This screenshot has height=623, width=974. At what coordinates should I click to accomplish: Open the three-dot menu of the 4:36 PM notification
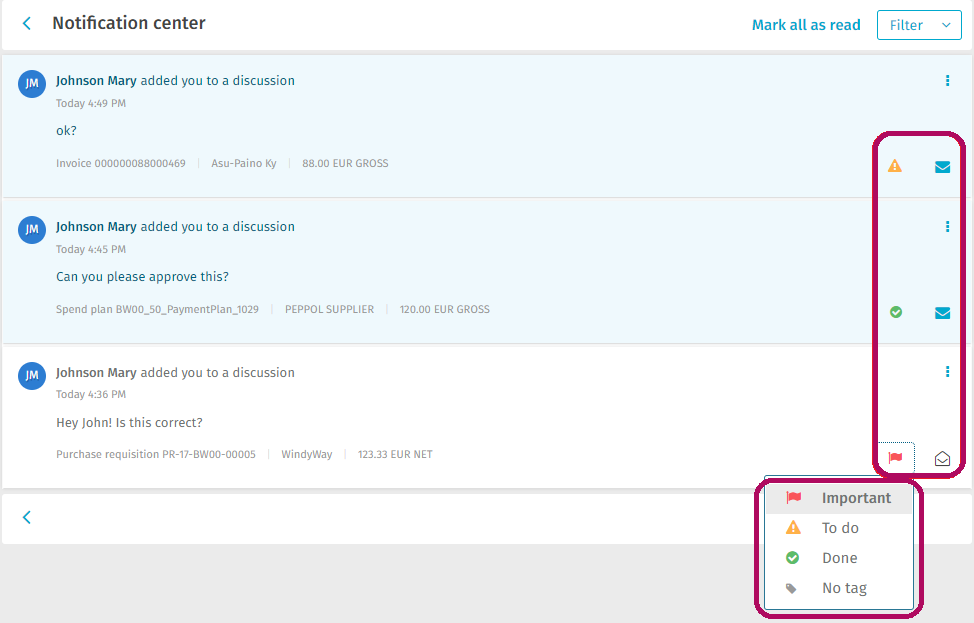click(947, 371)
